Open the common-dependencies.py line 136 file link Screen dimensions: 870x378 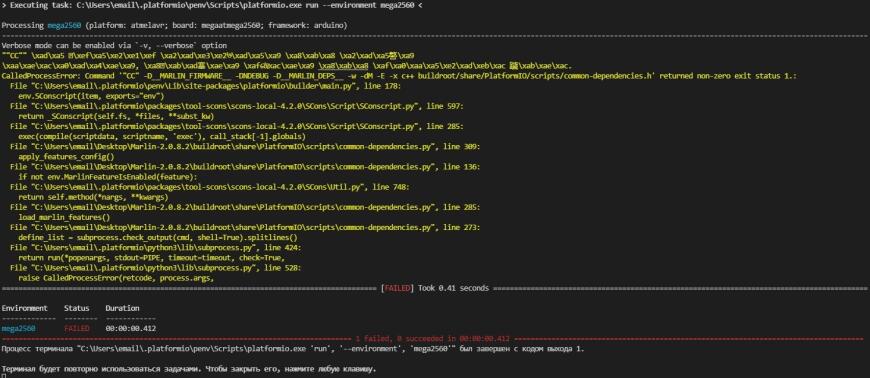click(x=245, y=167)
